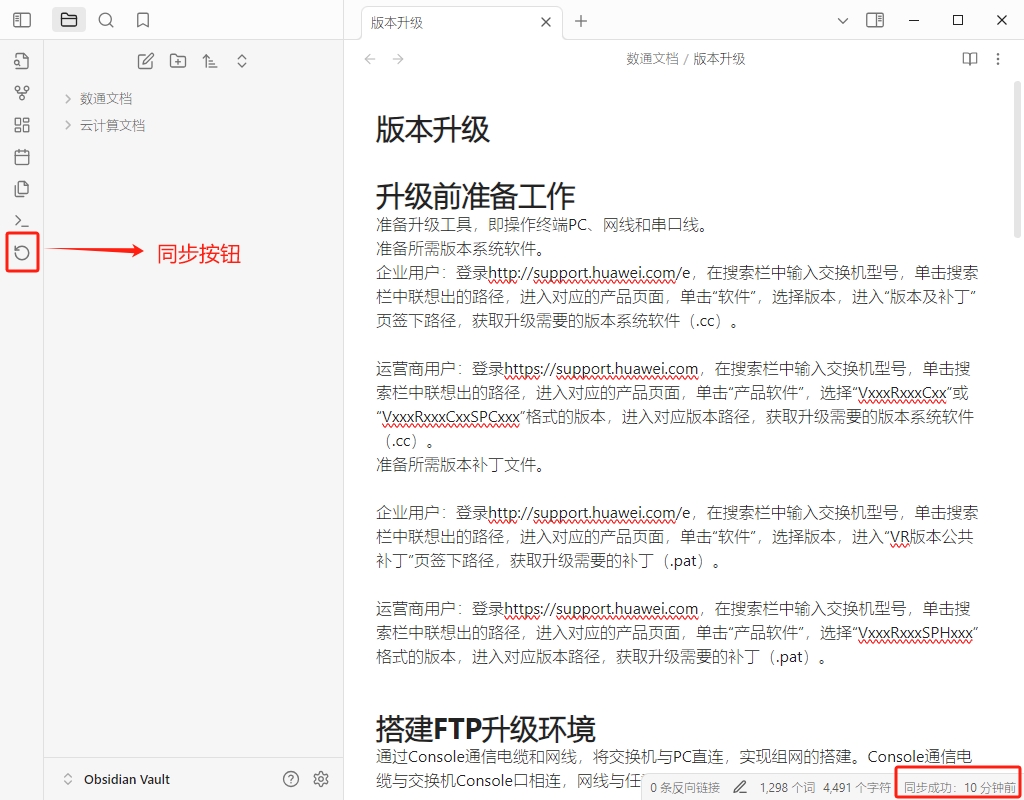The image size is (1024, 800).
Task: Toggle the left sidebar visibility
Action: [22, 20]
